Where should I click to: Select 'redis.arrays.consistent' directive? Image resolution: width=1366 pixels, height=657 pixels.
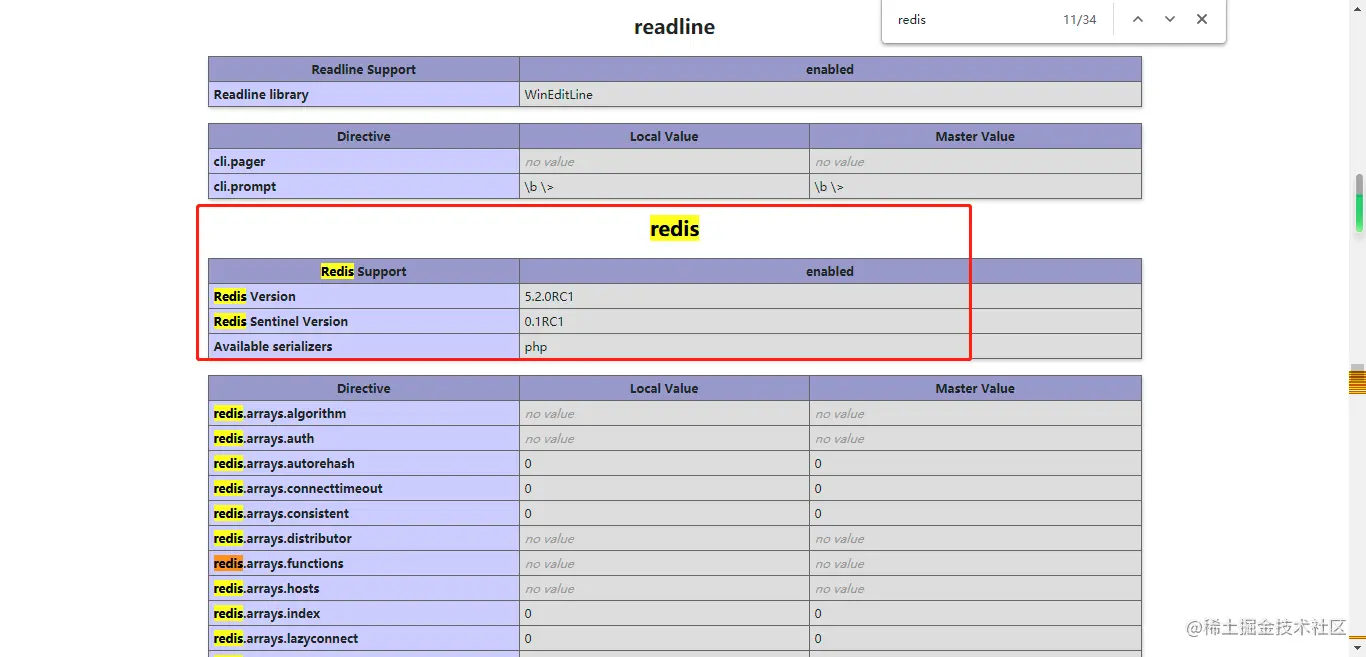coord(364,514)
